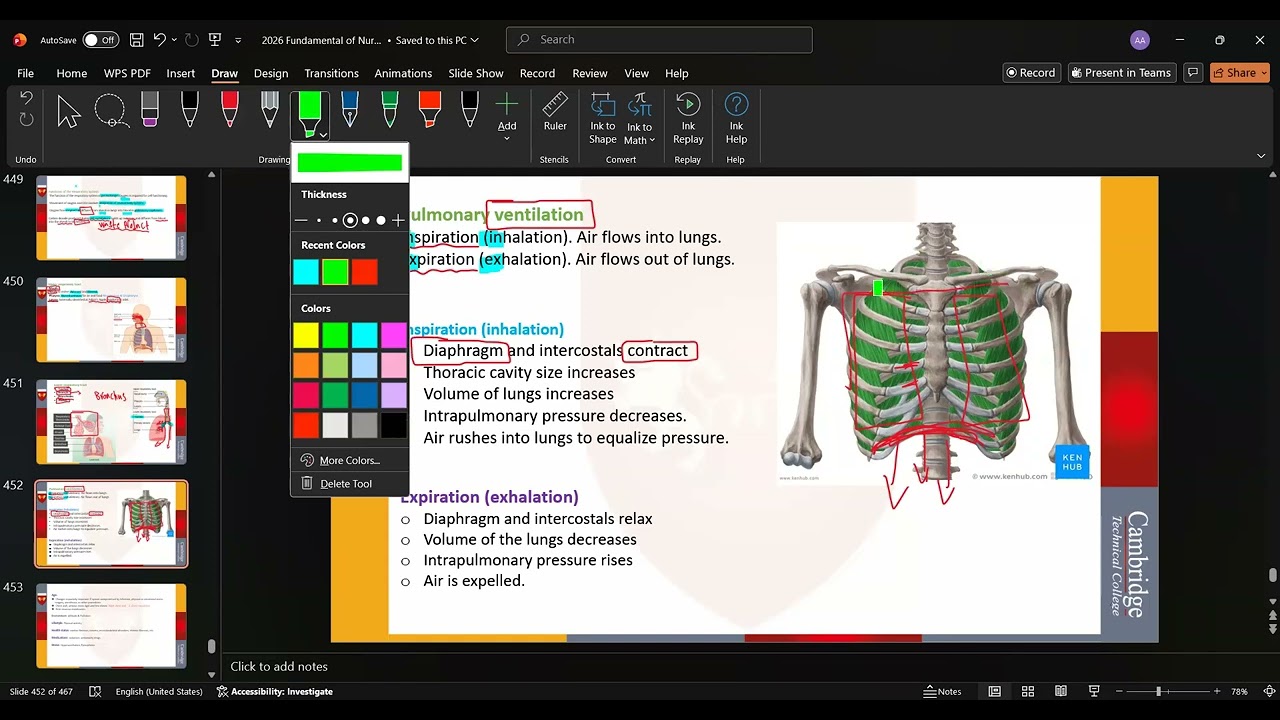Select the fourth thickness dot
Screen dimensions: 1280x720
pyautogui.click(x=366, y=220)
